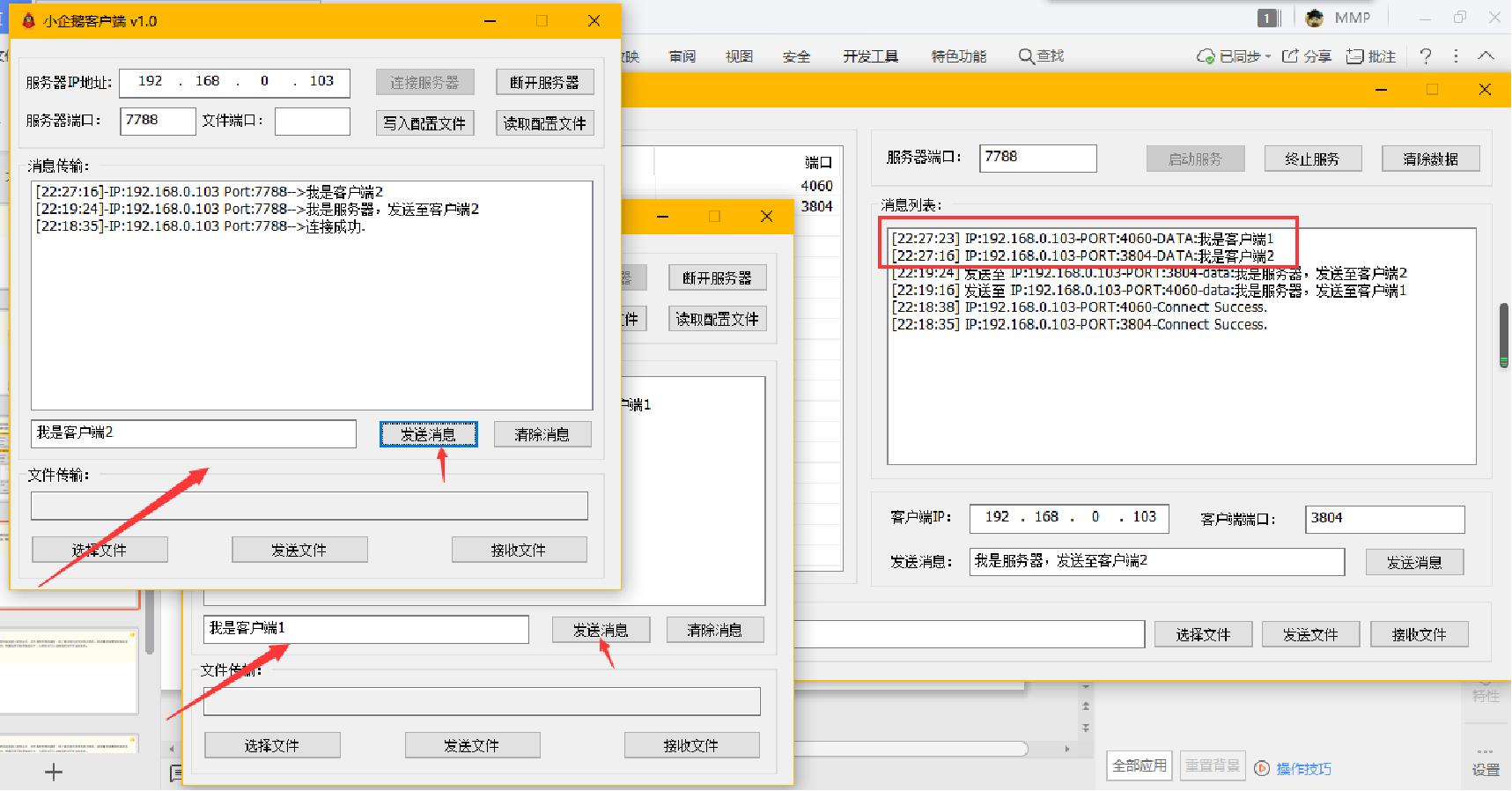Open the vertical three-dot more menu
The width and height of the screenshot is (1512, 791).
pos(1456,56)
